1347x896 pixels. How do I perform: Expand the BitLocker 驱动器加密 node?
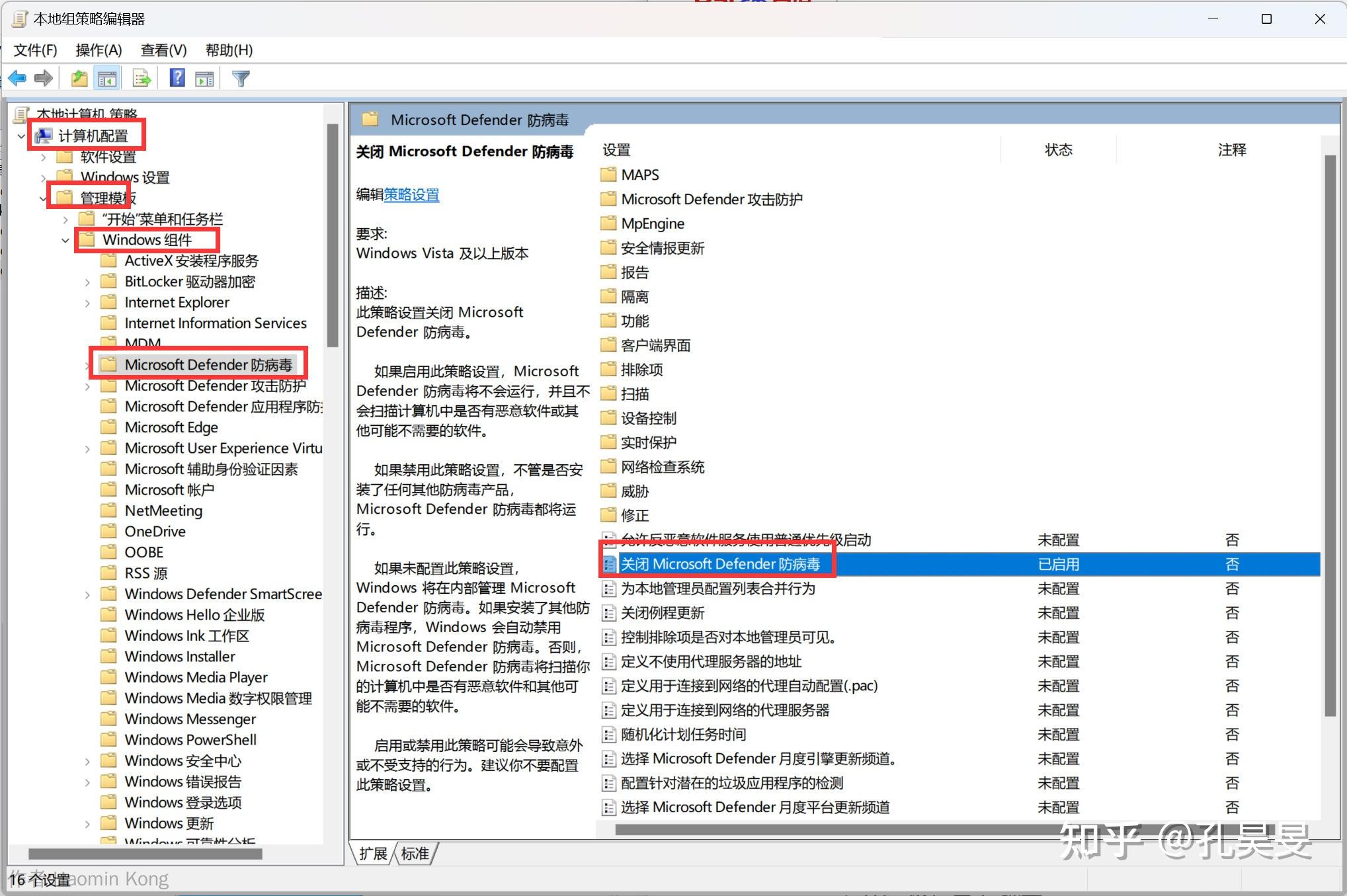[87, 282]
